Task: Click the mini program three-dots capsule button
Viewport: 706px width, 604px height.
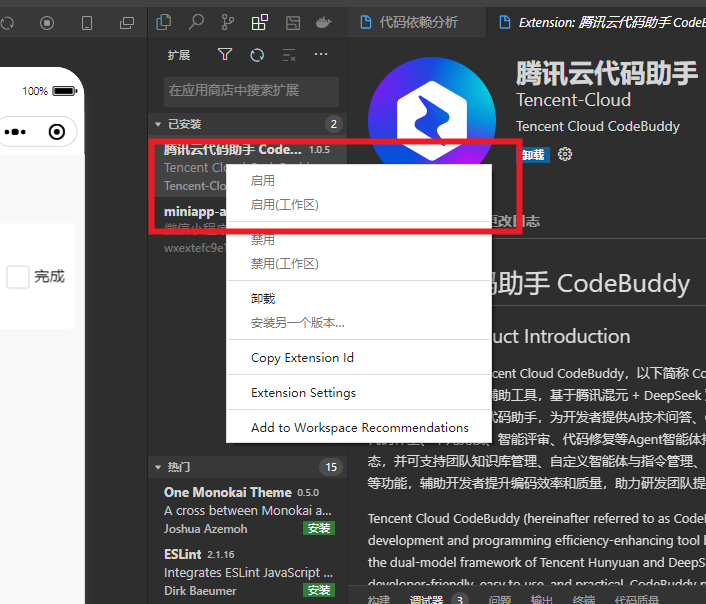Action: click(15, 132)
